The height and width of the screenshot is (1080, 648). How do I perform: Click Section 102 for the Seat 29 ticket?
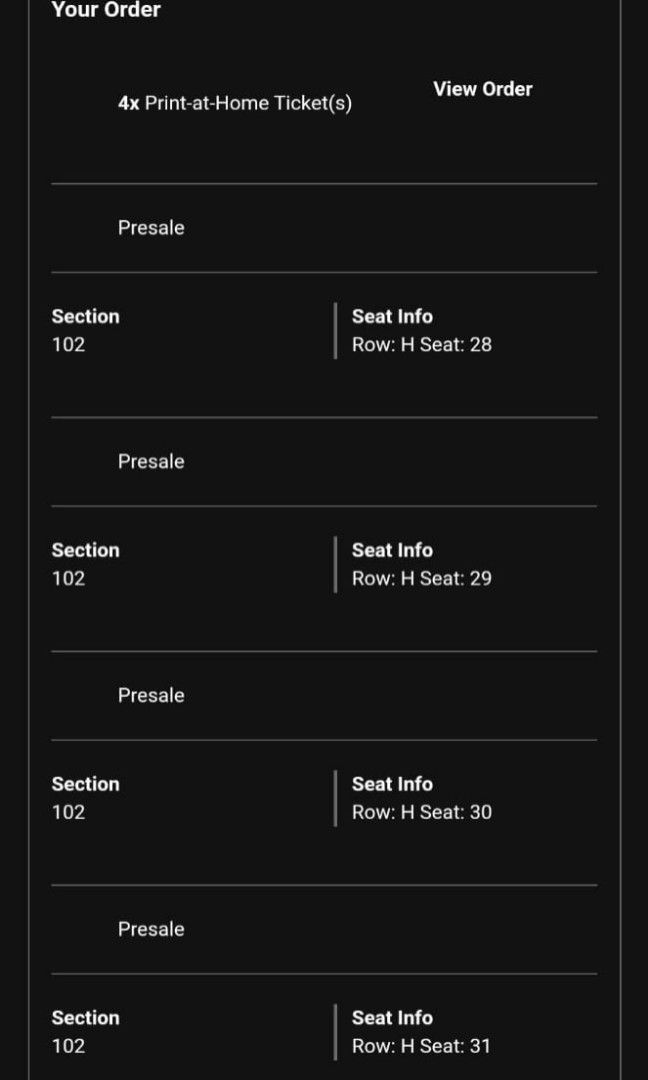coord(69,578)
